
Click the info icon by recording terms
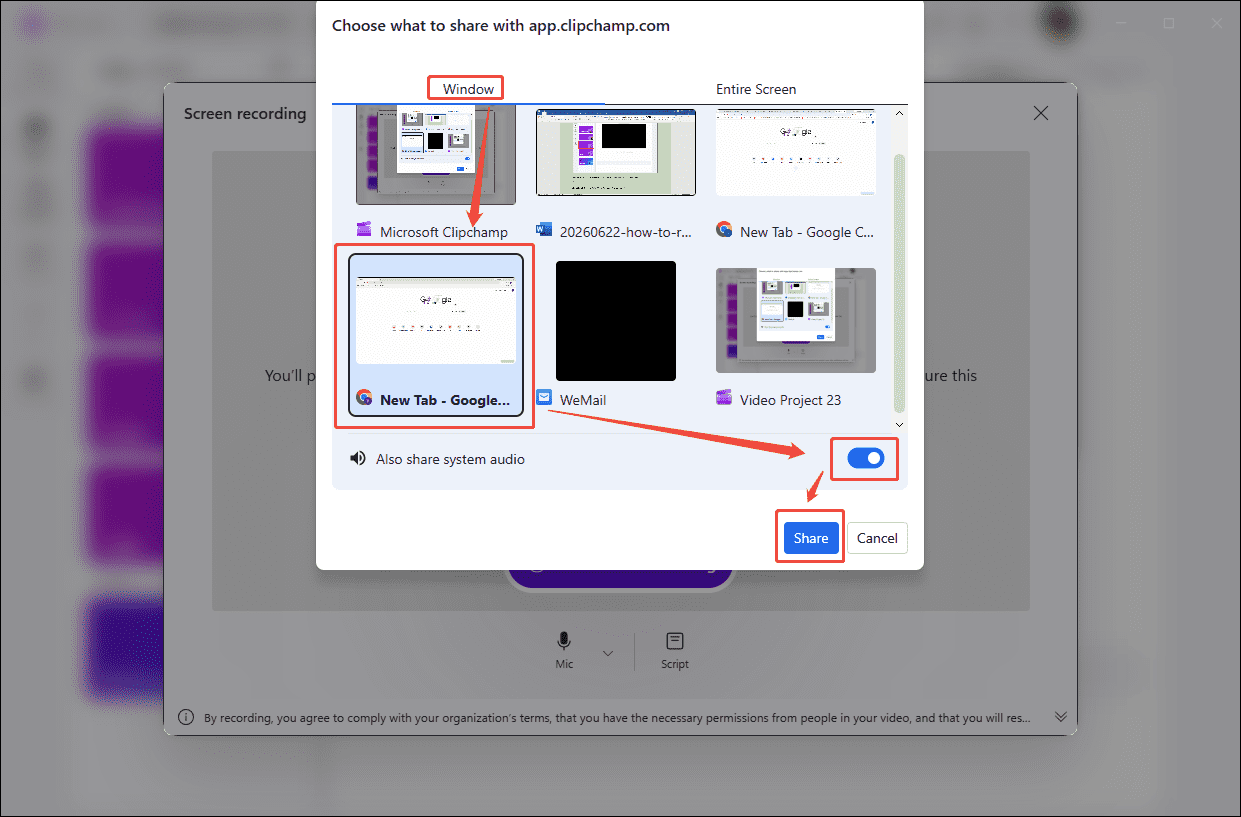click(x=186, y=717)
